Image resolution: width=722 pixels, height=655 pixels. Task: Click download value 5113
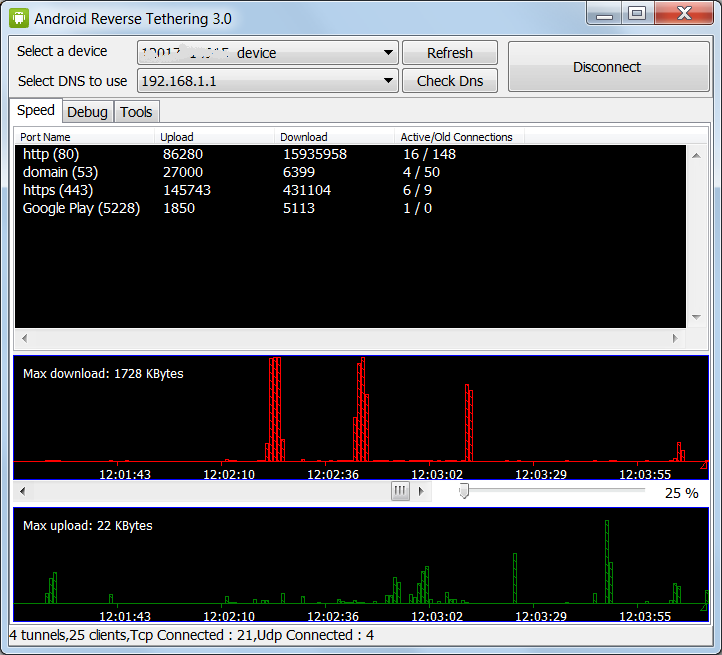pyautogui.click(x=299, y=208)
